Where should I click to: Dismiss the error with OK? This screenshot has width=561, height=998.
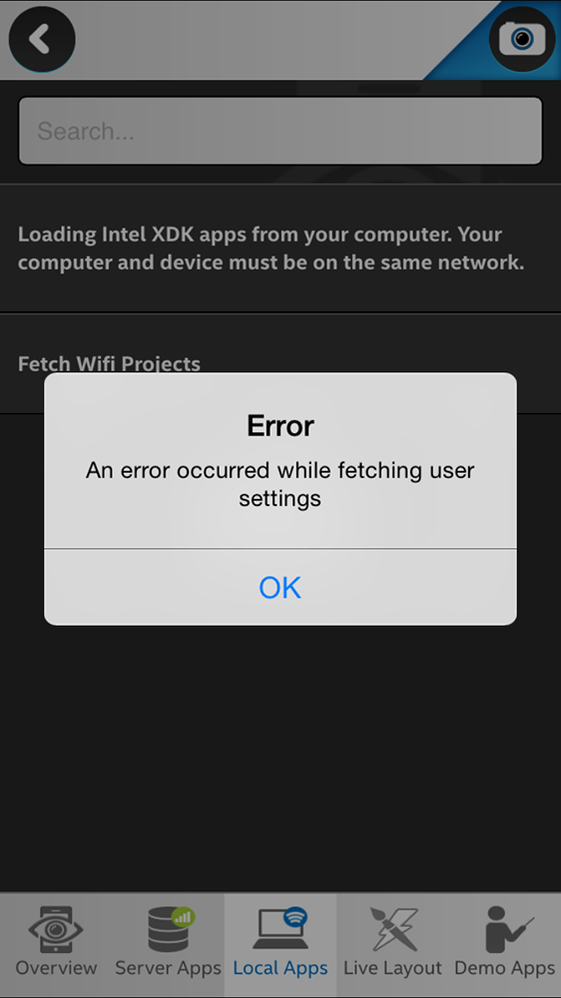pos(280,587)
